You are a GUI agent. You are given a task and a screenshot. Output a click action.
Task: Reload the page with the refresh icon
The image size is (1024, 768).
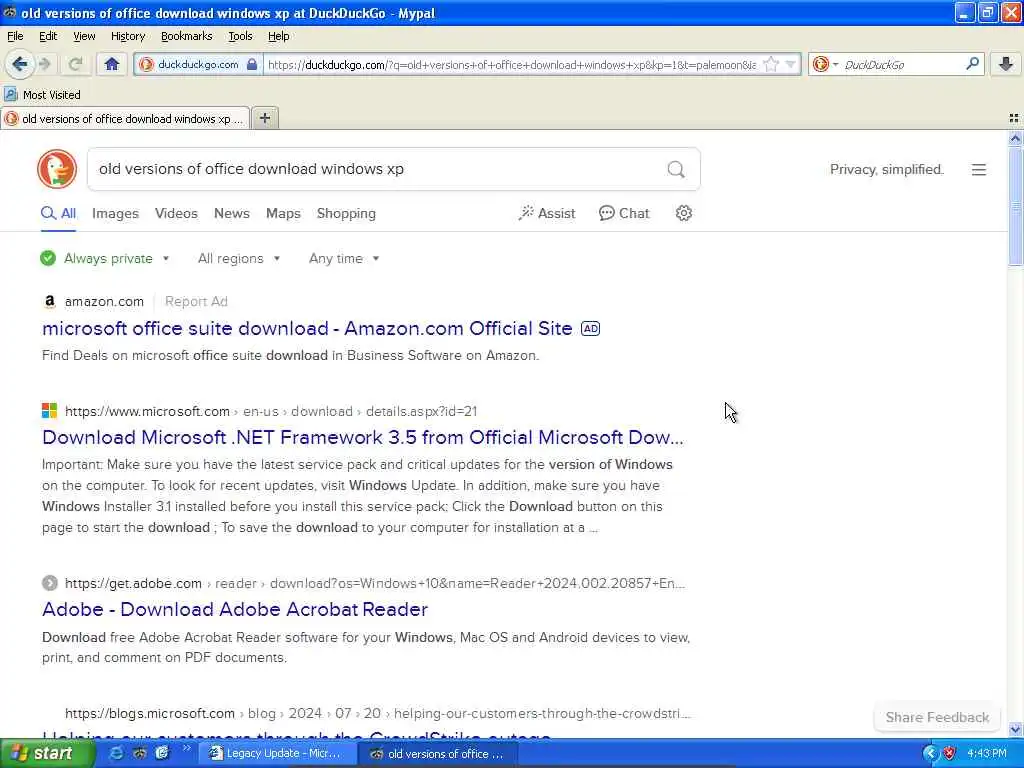(75, 64)
